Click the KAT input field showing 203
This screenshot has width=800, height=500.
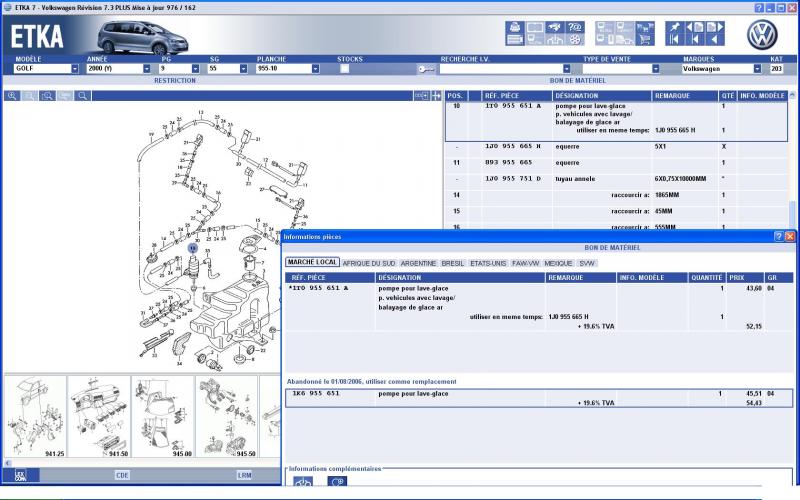coord(777,69)
